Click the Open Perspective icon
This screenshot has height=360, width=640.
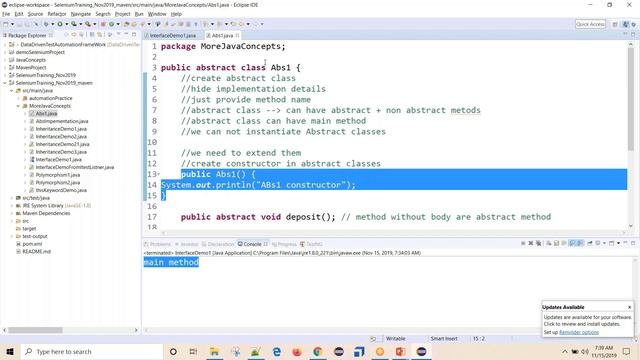[615, 24]
